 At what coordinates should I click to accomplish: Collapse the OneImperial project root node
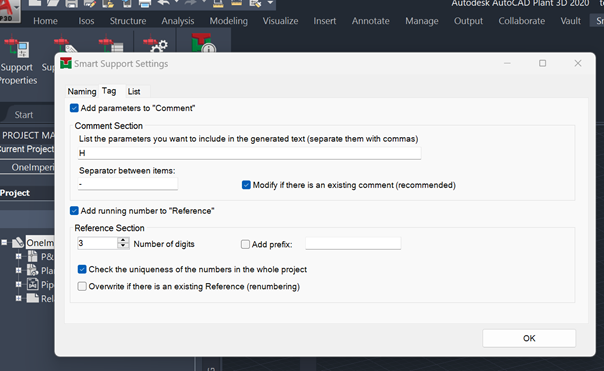coord(4,242)
